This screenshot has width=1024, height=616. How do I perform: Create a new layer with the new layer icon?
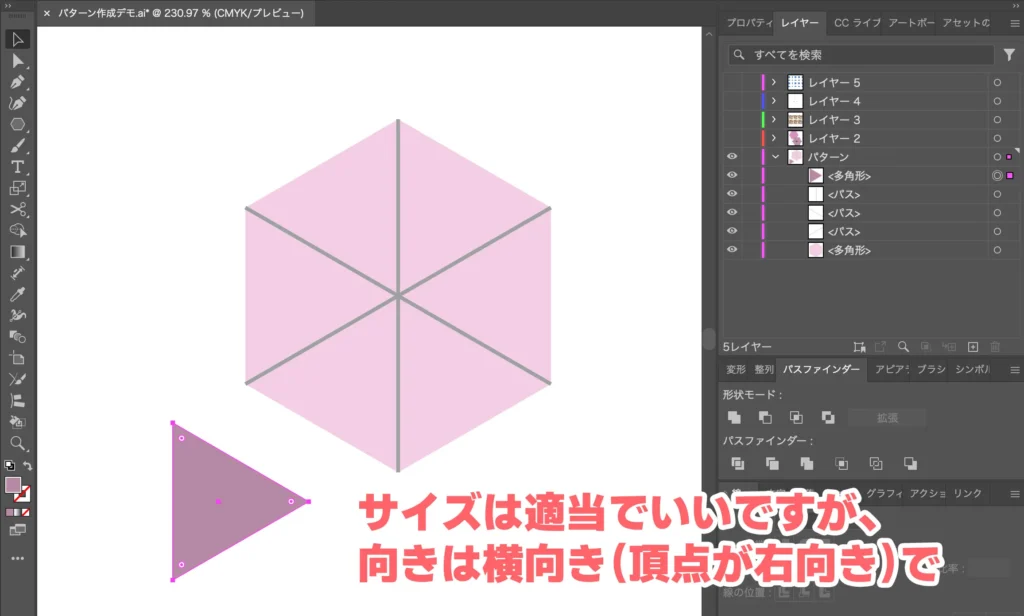(972, 347)
